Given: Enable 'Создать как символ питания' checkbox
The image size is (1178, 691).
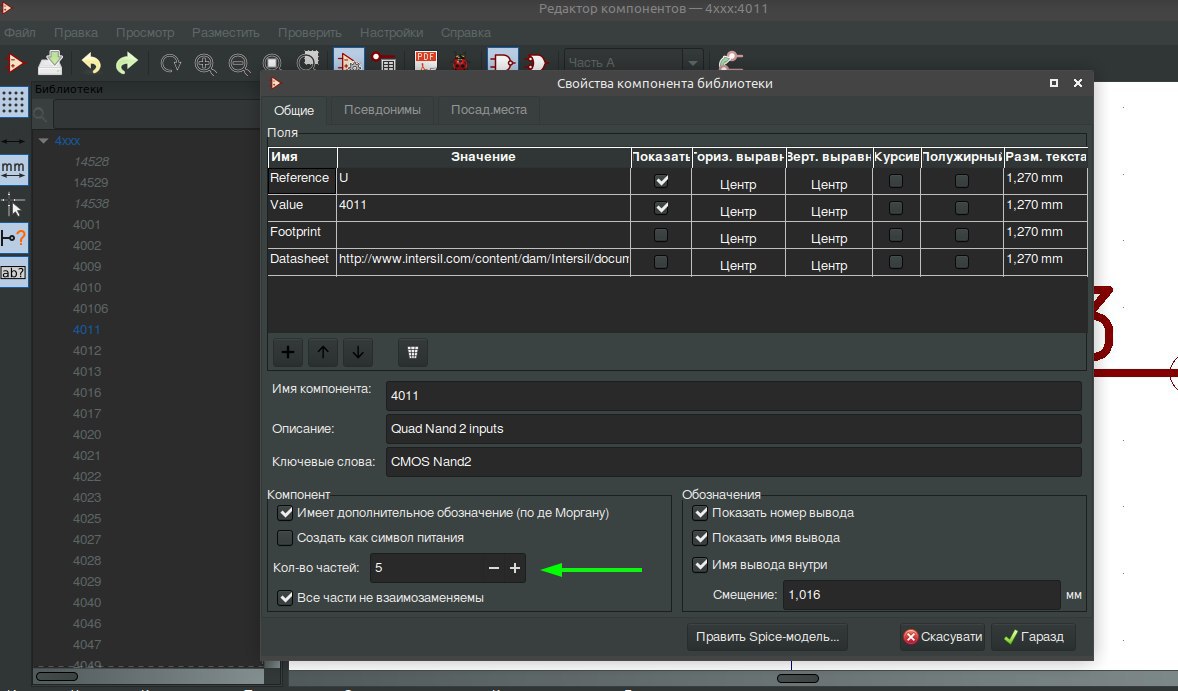Looking at the screenshot, I should coord(284,538).
